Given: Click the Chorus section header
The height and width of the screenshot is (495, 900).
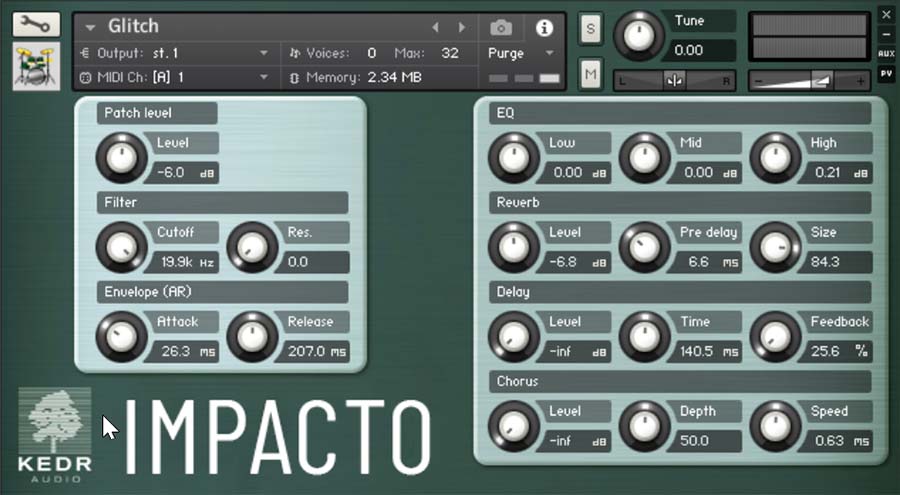Looking at the screenshot, I should (680, 382).
